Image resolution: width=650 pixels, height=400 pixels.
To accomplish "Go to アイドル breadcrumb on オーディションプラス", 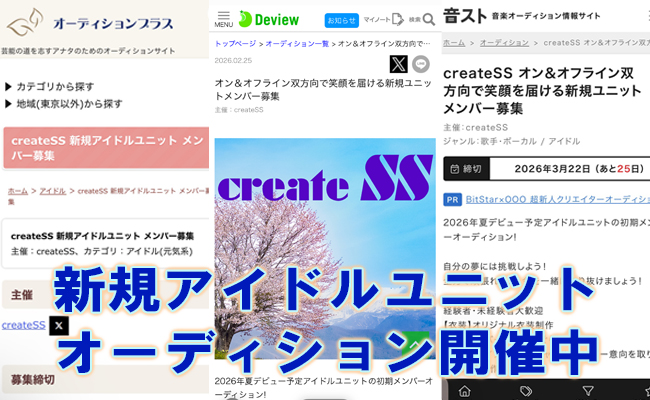I will click(x=52, y=190).
